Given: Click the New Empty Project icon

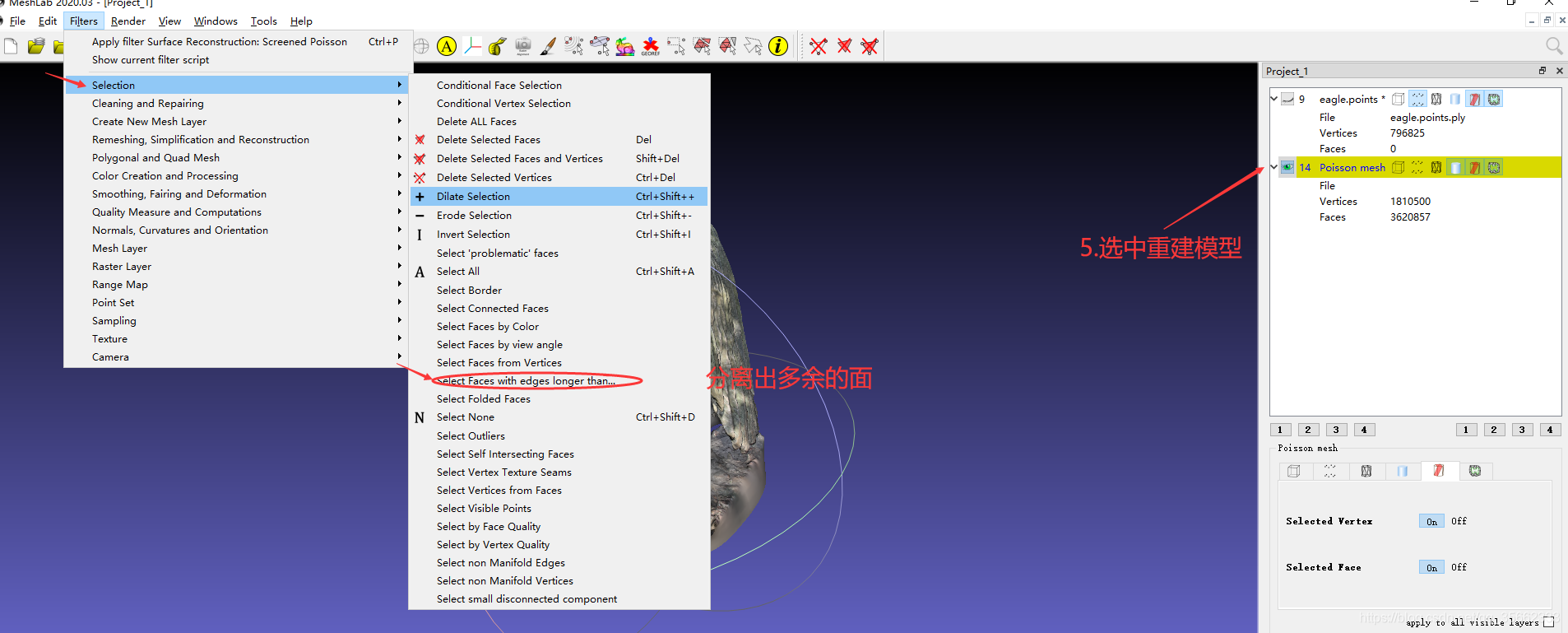Looking at the screenshot, I should click(x=11, y=46).
